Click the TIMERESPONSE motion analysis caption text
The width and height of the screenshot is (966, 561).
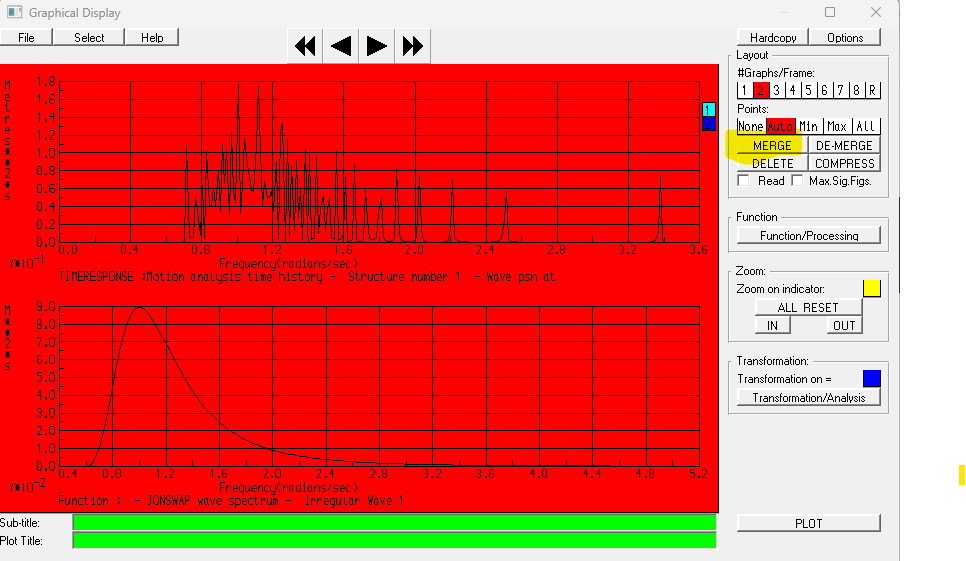[307, 276]
